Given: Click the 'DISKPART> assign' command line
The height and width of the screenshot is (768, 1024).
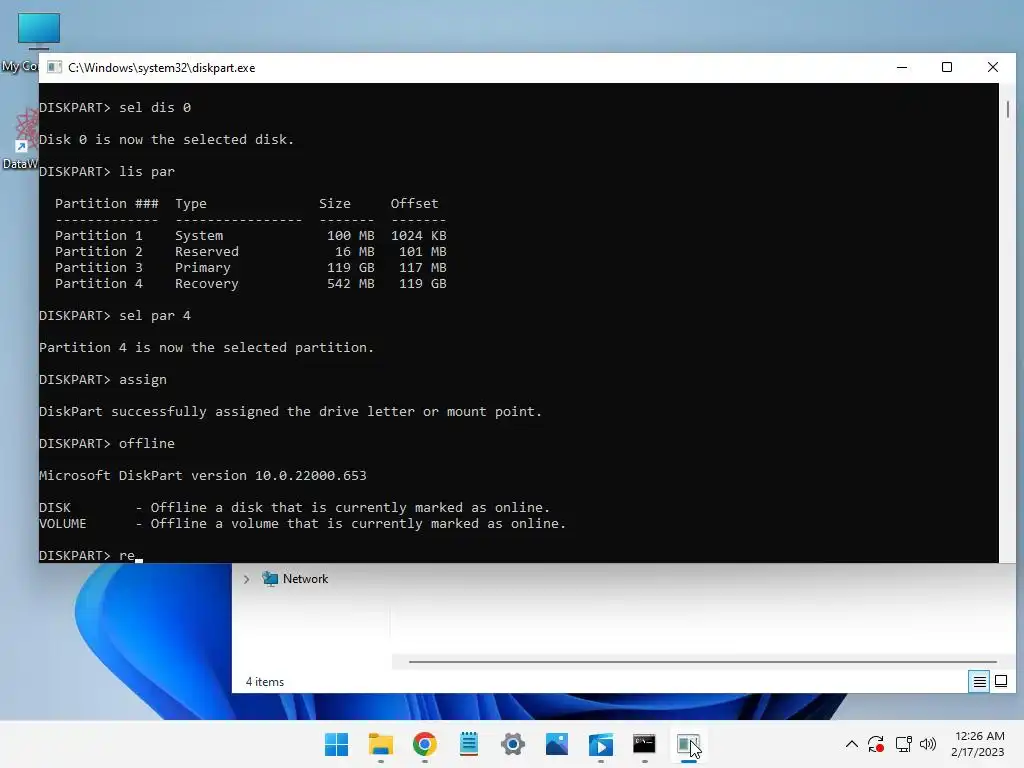Looking at the screenshot, I should click(103, 379).
